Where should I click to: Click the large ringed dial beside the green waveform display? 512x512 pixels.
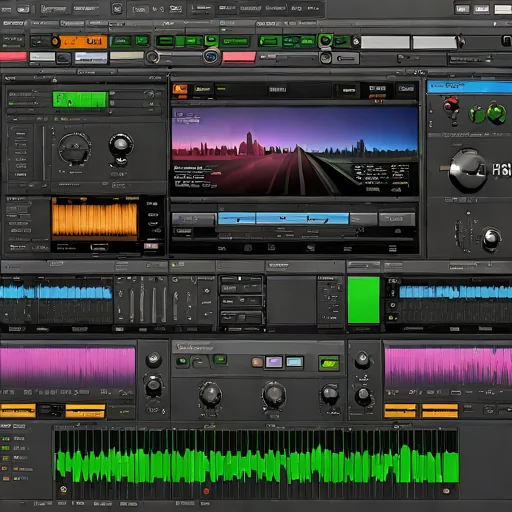pos(75,149)
